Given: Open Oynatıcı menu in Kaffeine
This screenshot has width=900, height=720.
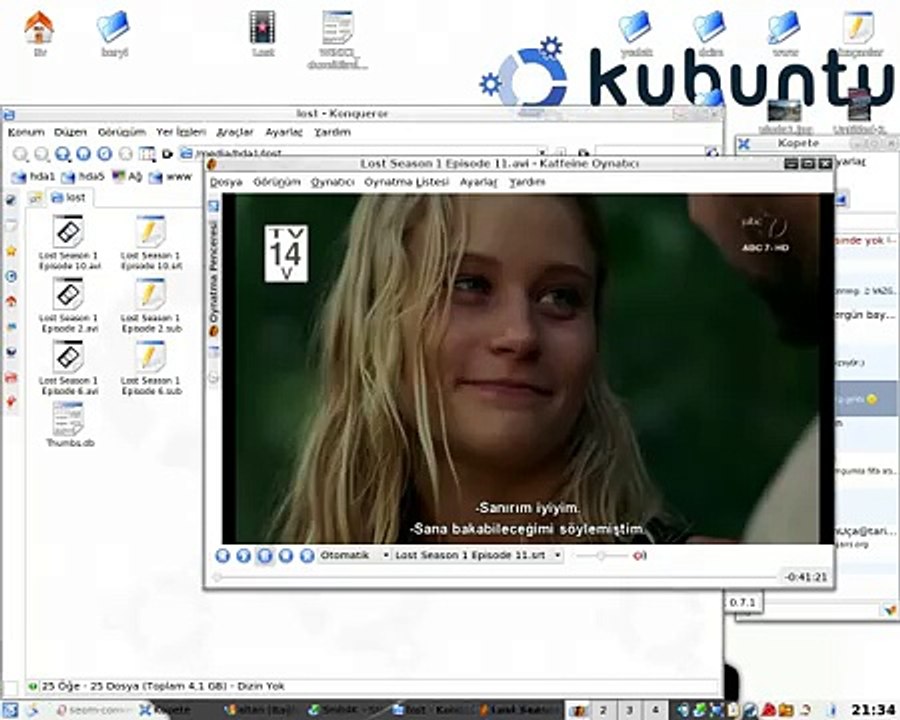Looking at the screenshot, I should 333,182.
